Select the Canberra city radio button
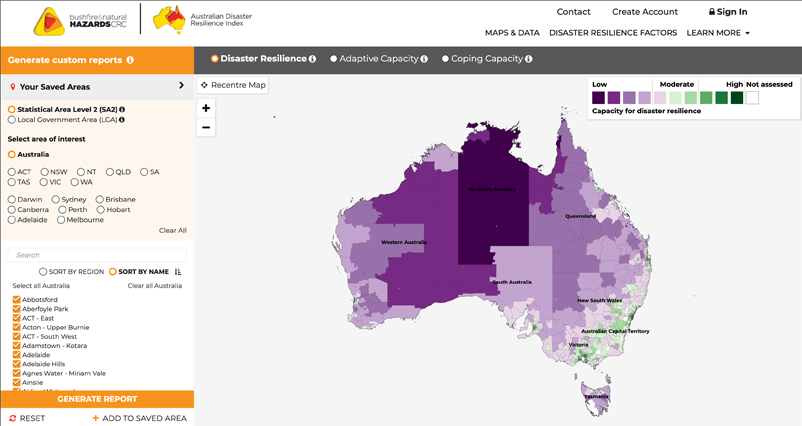This screenshot has width=802, height=426. coord(11,210)
